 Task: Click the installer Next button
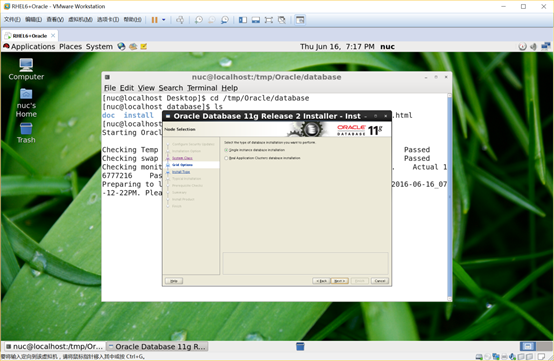340,281
